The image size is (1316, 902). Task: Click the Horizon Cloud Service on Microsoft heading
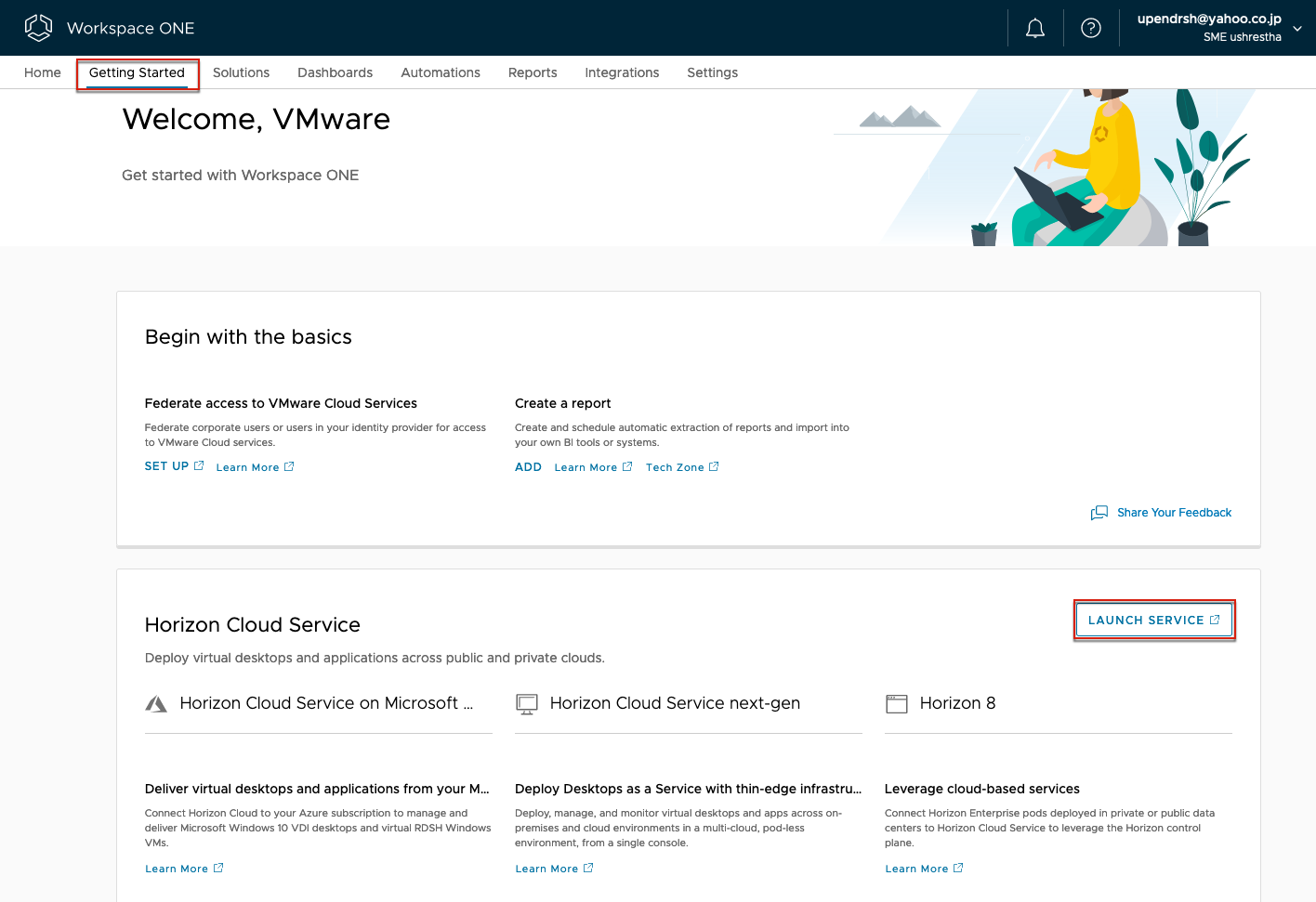point(326,703)
